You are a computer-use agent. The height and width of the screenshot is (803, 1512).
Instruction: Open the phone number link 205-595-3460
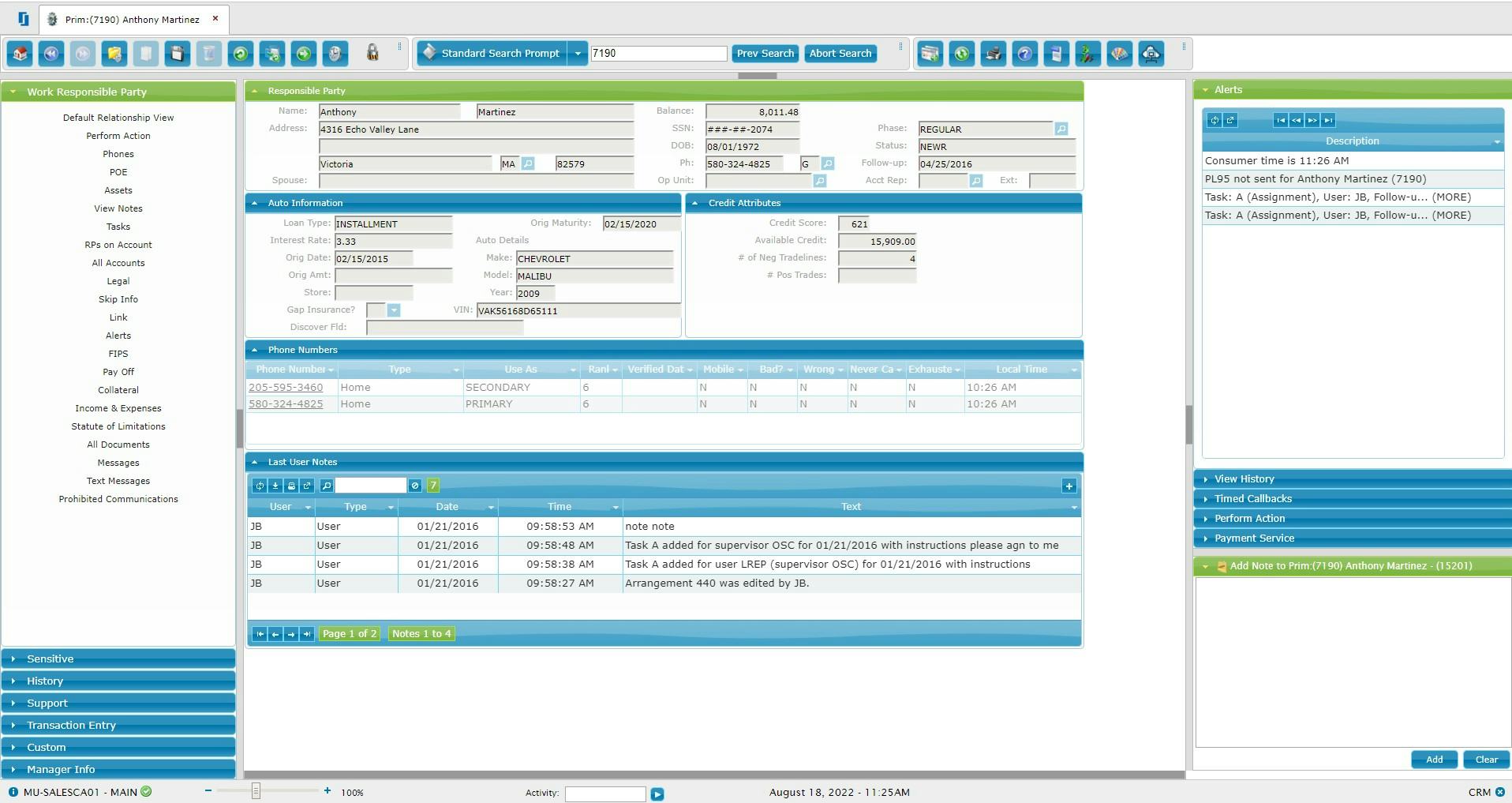point(286,387)
